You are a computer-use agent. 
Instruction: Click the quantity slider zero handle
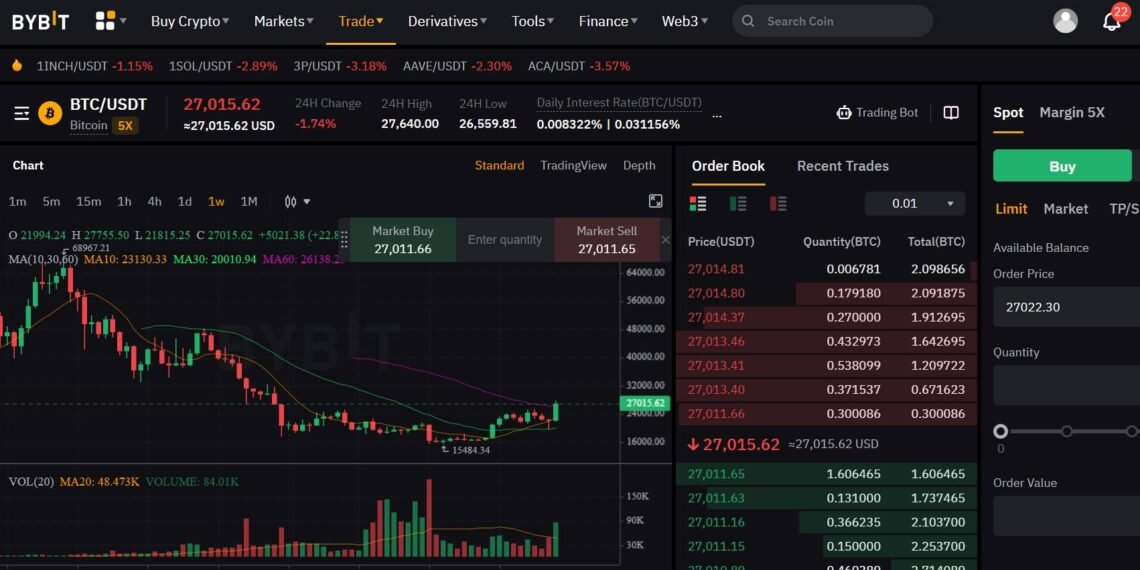[x=1001, y=431]
